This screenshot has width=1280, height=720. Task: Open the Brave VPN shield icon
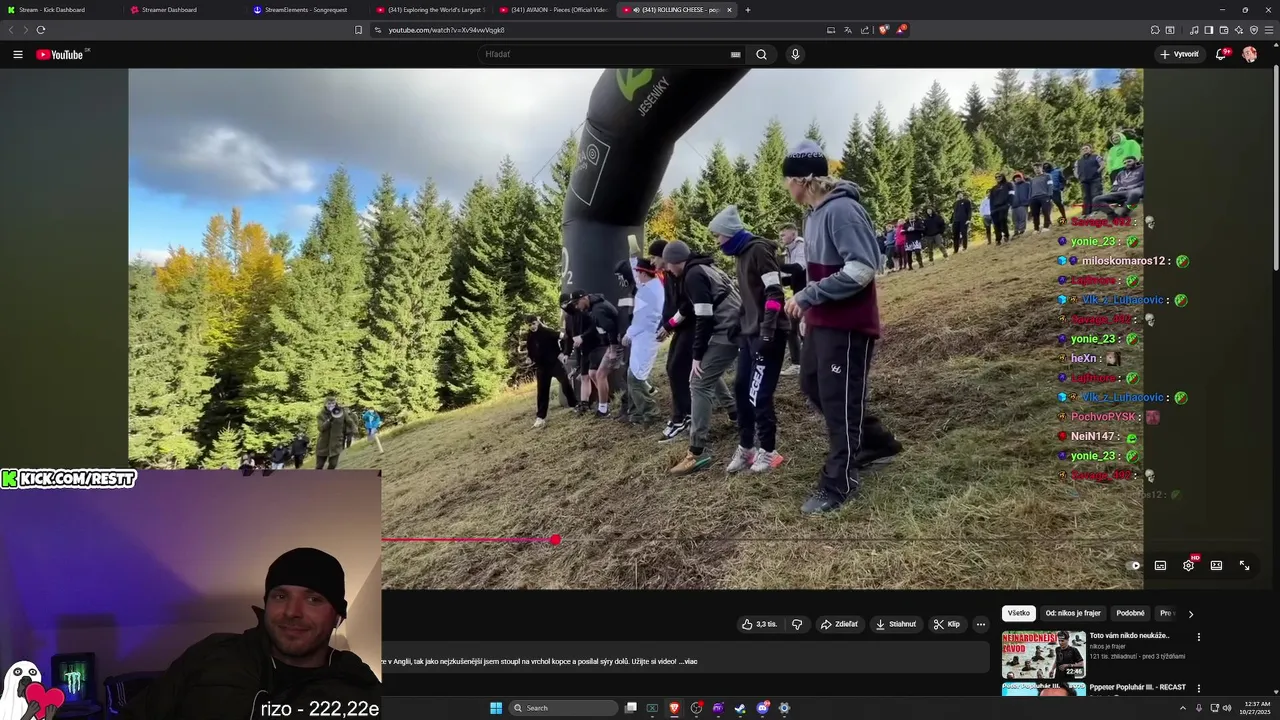click(1254, 30)
